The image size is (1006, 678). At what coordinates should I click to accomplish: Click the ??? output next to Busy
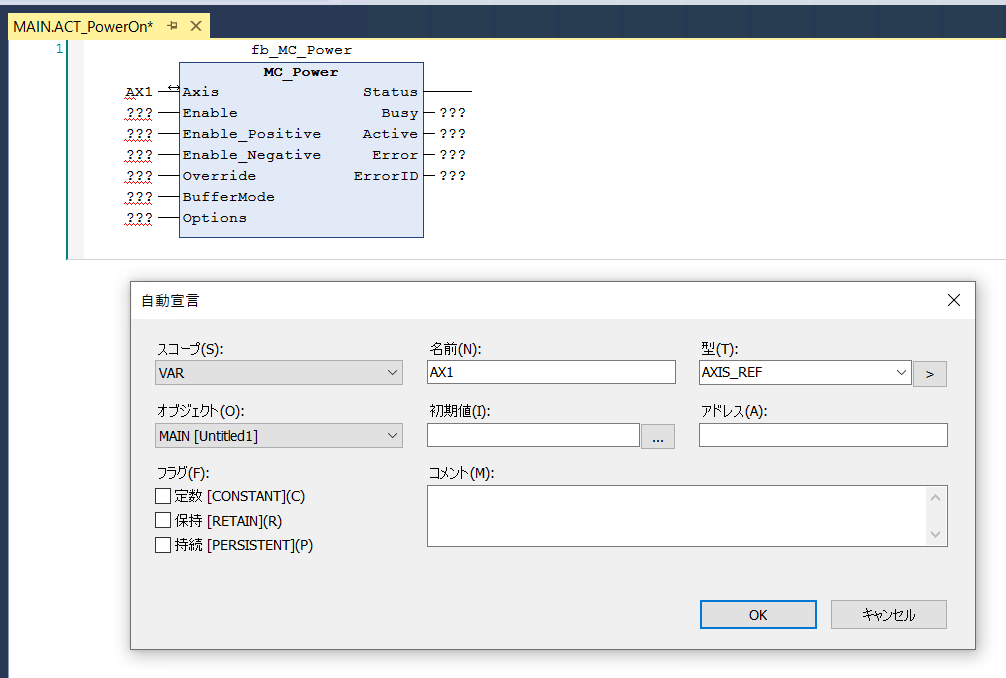(452, 113)
